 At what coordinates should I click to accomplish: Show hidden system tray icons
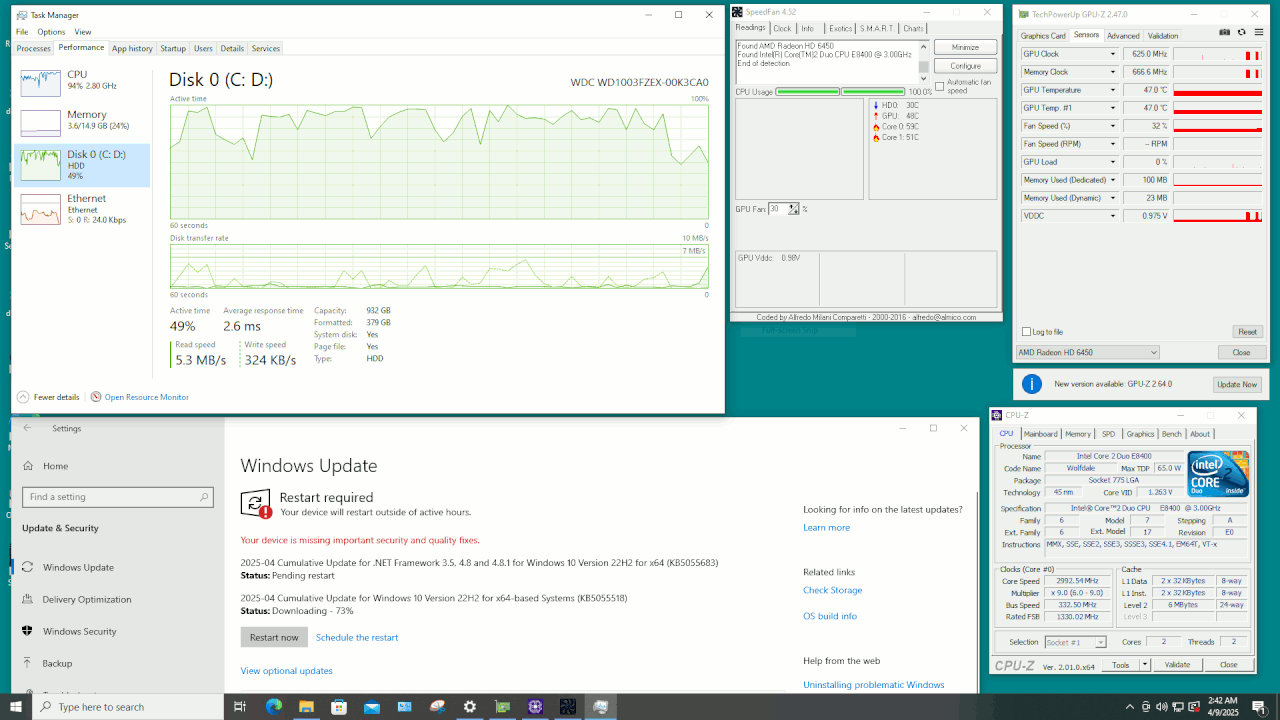(1130, 707)
